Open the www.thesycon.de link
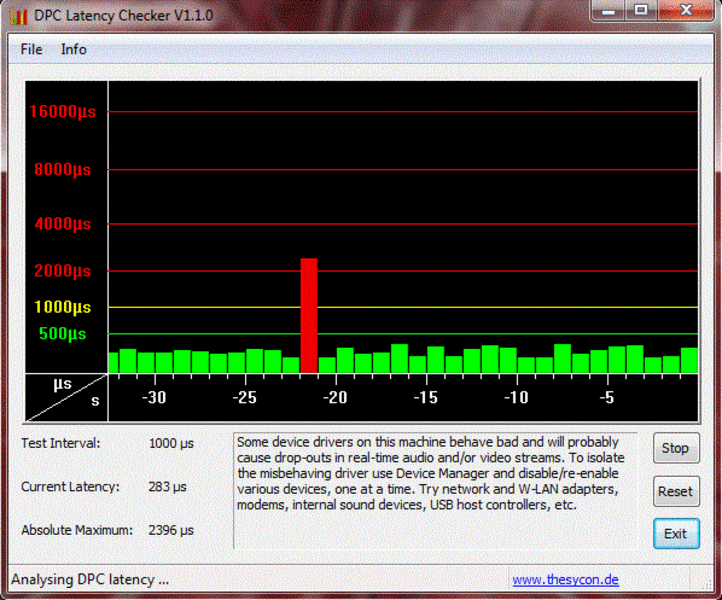Viewport: 722px width, 600px height. pos(565,579)
